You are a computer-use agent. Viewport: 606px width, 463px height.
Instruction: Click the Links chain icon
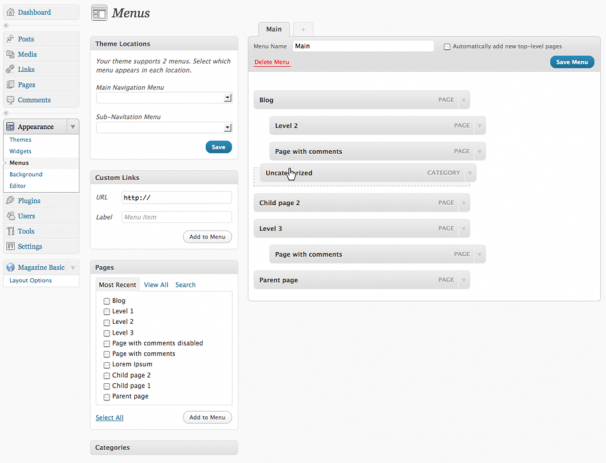[x=10, y=69]
